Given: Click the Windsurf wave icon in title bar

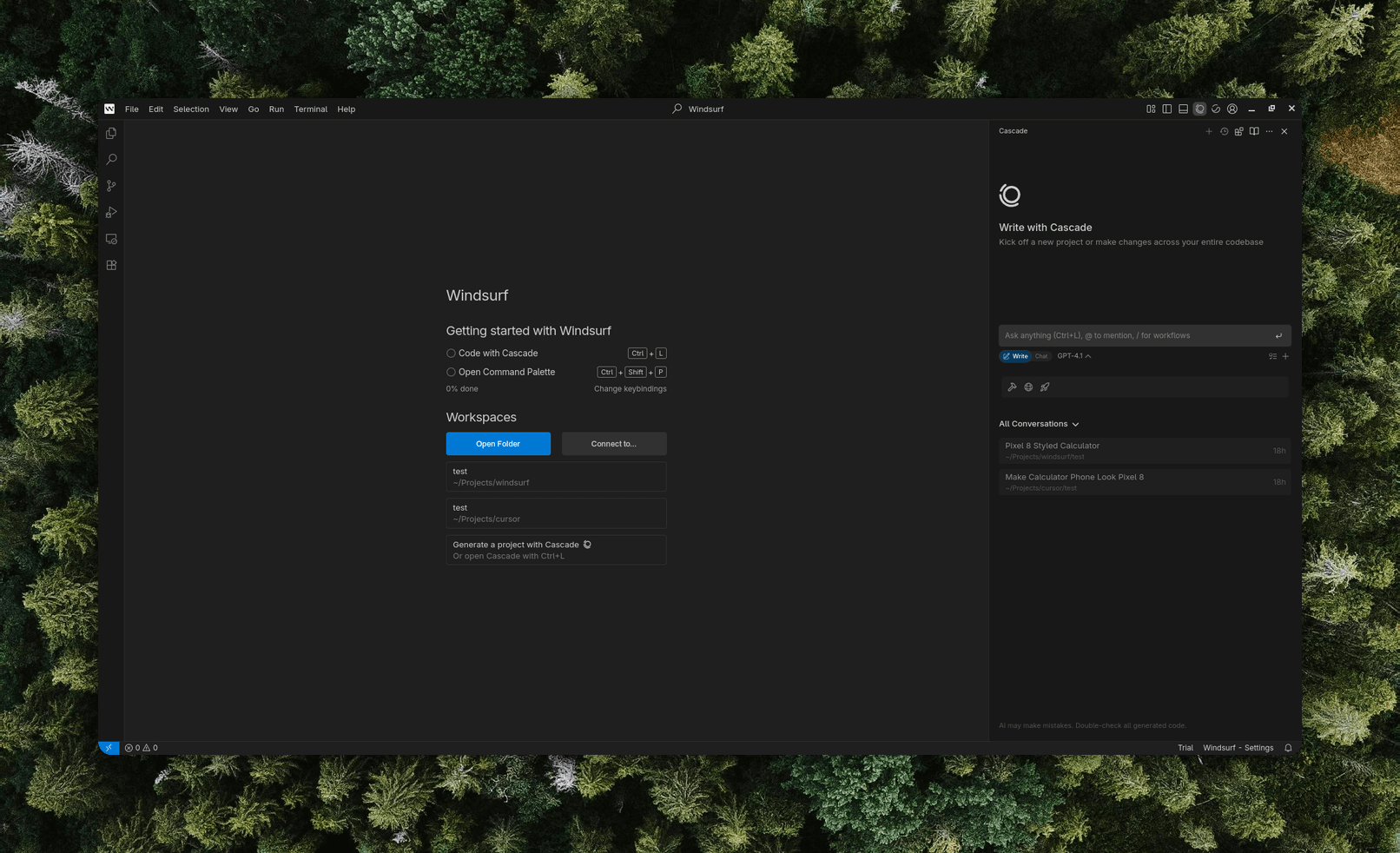Looking at the screenshot, I should [1216, 109].
